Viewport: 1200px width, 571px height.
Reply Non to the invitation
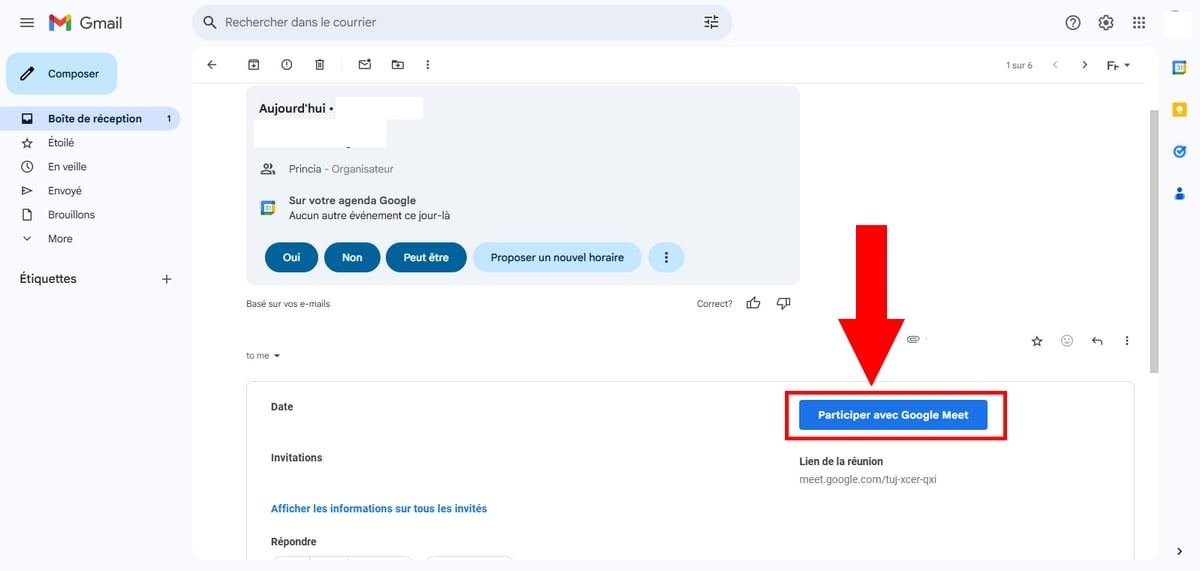coord(352,257)
